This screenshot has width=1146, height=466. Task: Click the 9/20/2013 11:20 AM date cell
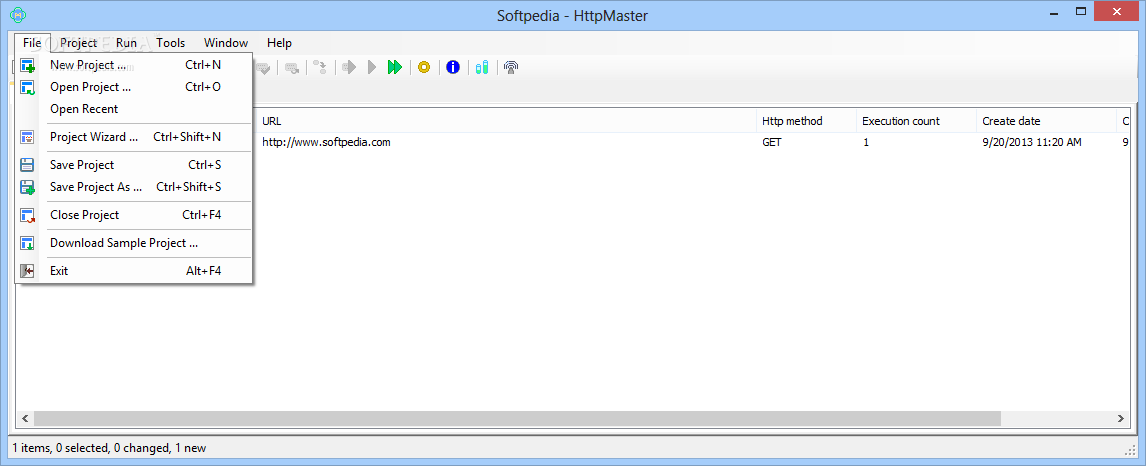tap(1032, 142)
